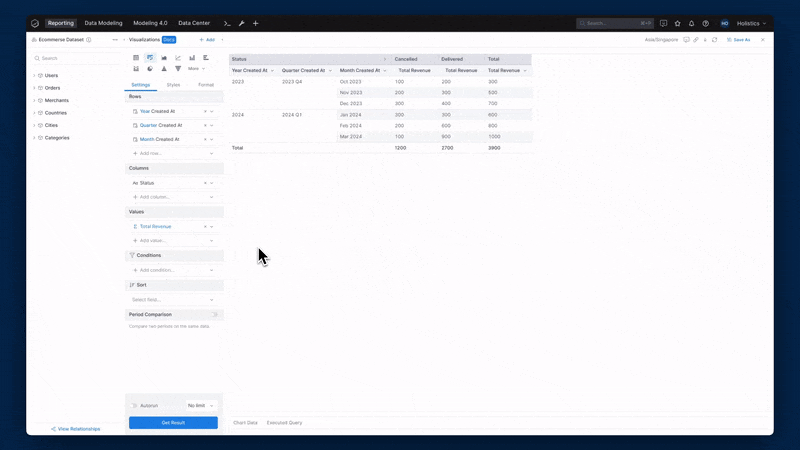Click the favorites star icon in top bar
800x450 pixels.
click(677, 23)
